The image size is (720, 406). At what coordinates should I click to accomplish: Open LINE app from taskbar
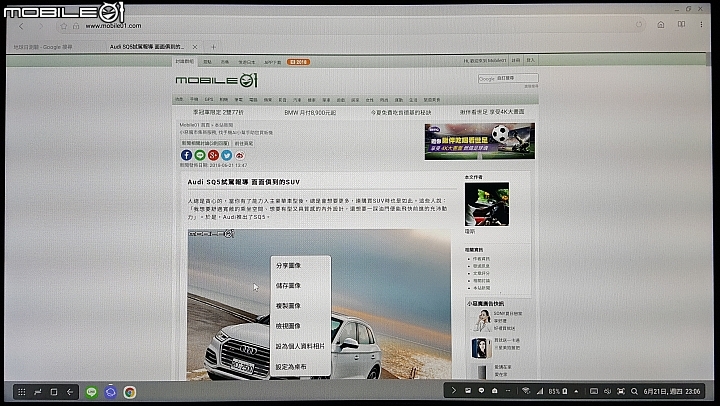[91, 392]
